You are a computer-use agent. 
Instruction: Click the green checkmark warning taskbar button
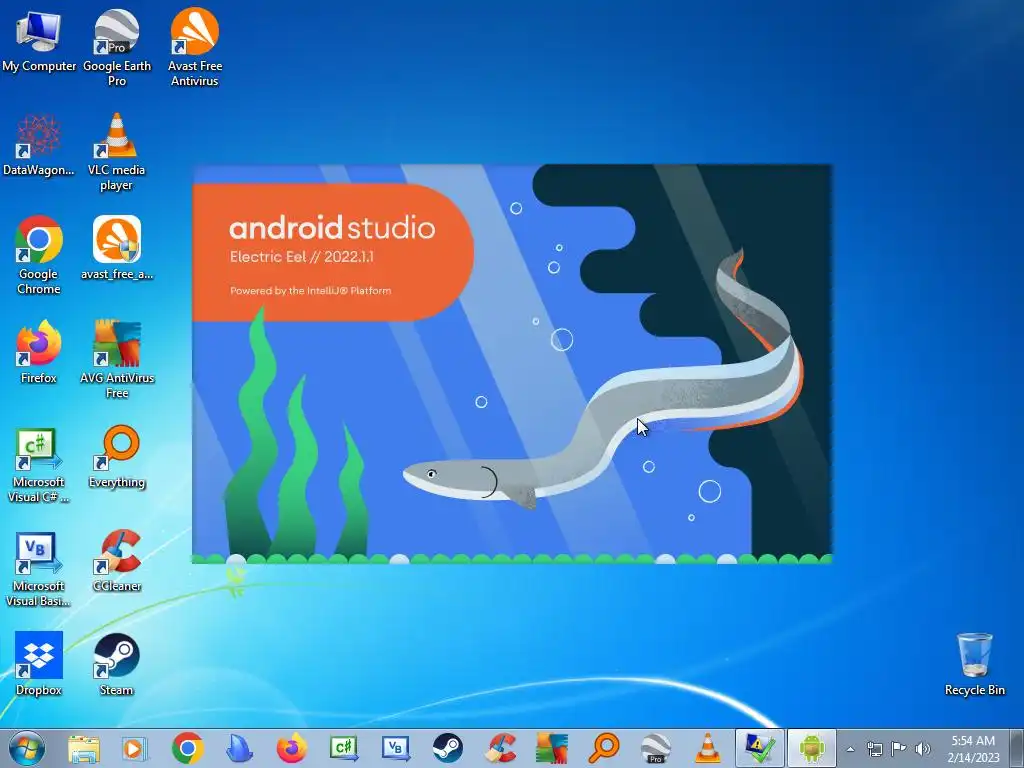(760, 748)
